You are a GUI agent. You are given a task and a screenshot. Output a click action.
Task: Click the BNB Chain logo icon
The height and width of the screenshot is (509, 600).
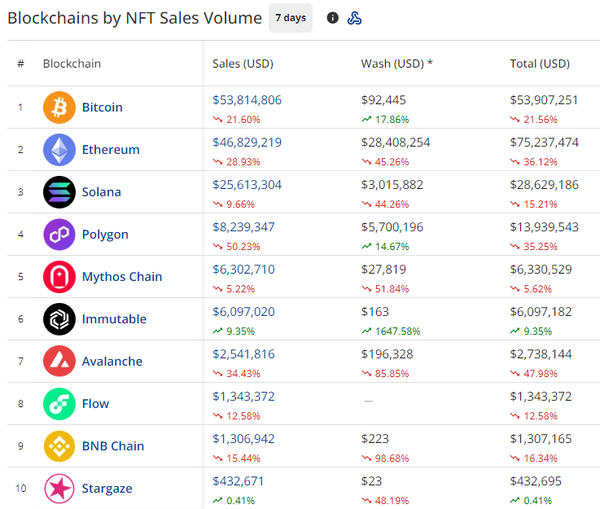[59, 446]
